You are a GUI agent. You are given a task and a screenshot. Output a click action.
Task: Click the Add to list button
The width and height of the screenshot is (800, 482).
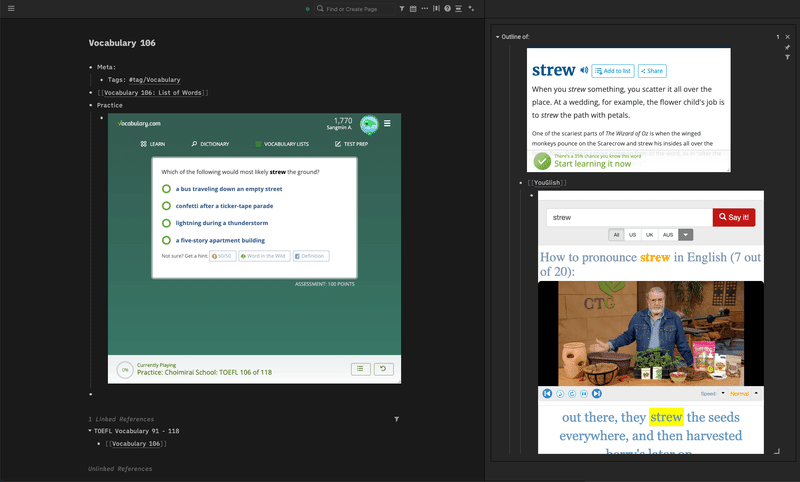click(613, 71)
